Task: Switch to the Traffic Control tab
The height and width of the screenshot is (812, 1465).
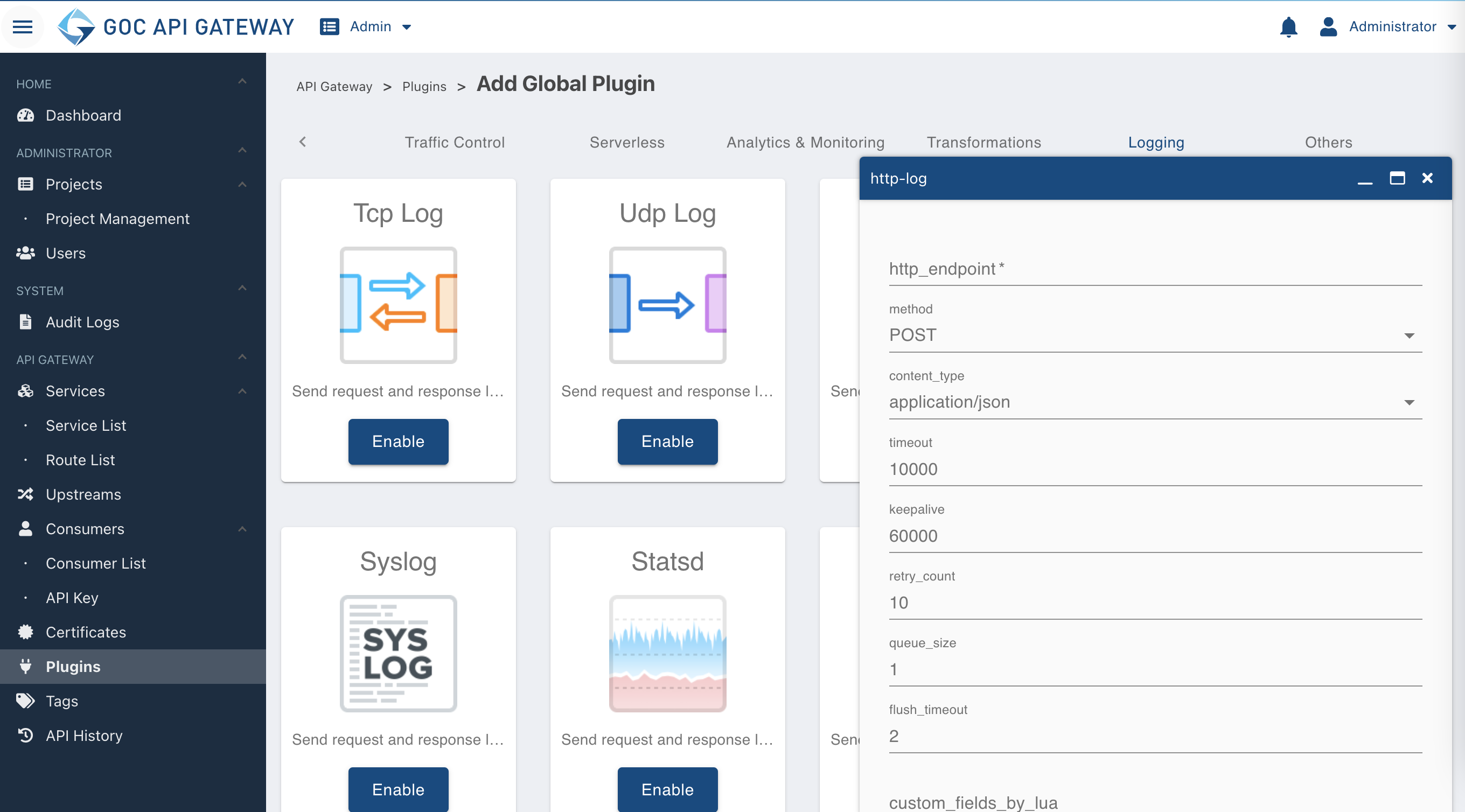Action: point(455,142)
